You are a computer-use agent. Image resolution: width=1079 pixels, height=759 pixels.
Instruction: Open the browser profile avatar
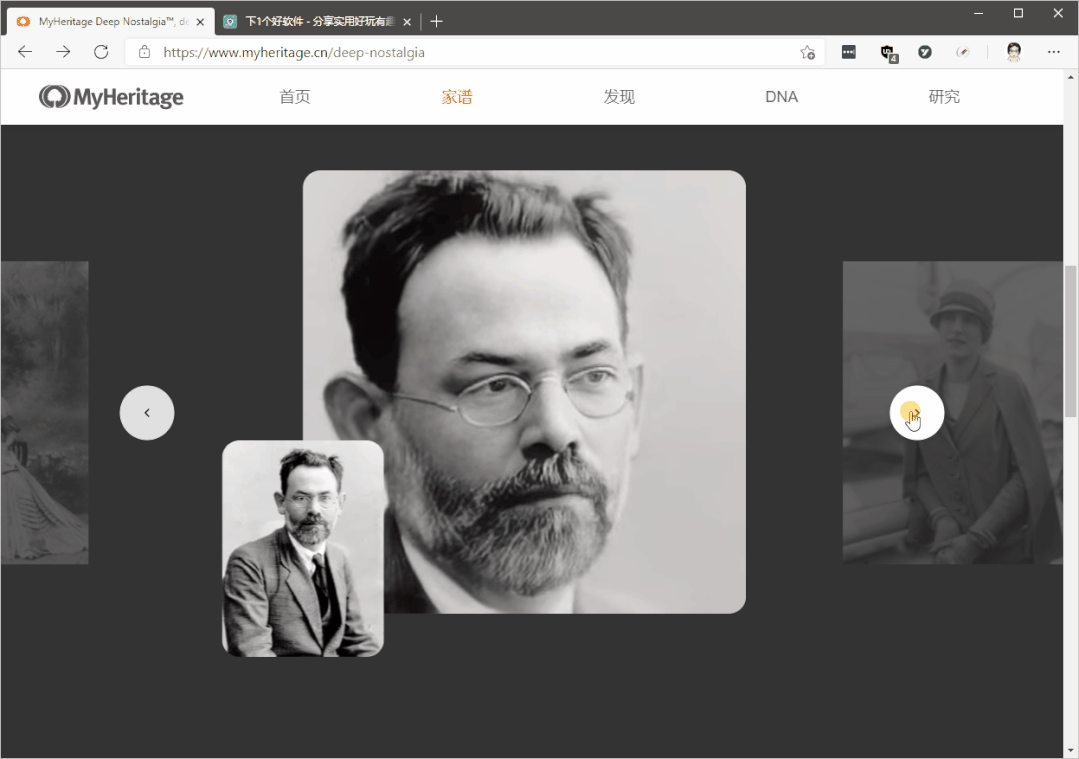(1014, 52)
